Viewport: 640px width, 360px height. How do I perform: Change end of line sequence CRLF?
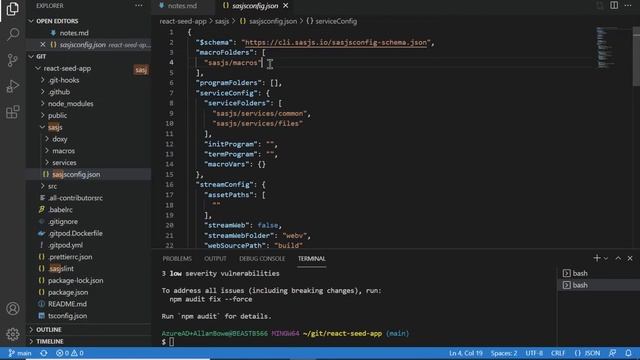click(558, 353)
